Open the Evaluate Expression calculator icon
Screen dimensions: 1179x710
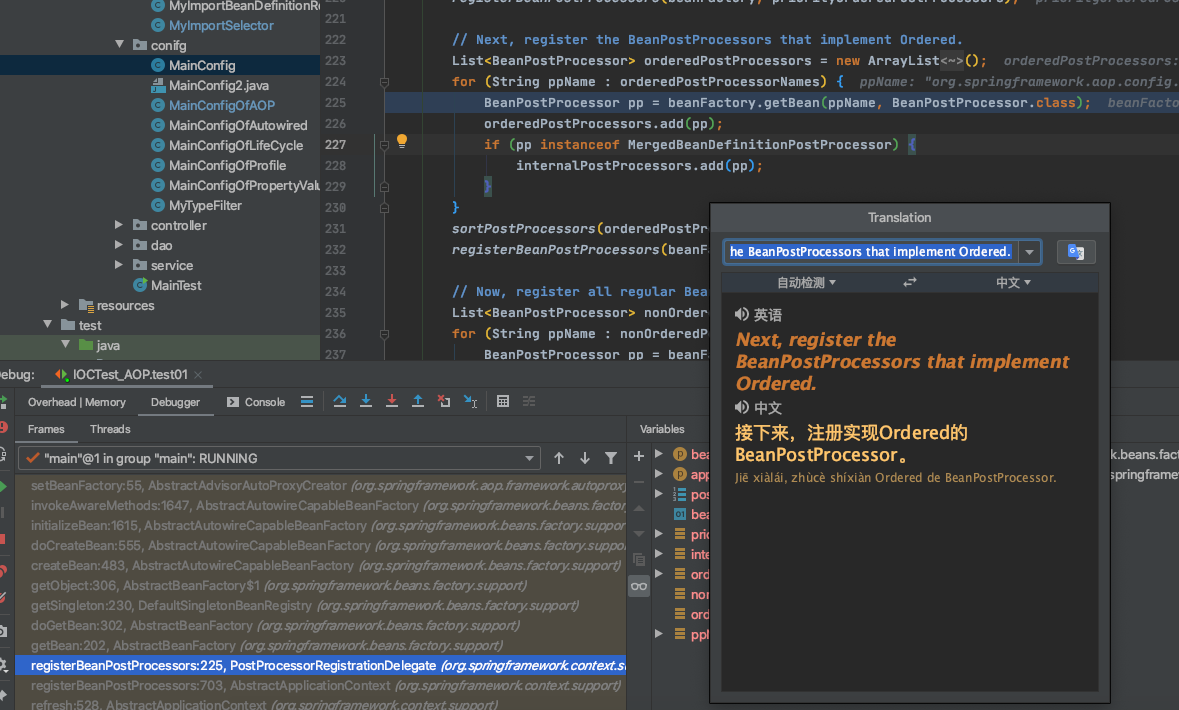(503, 401)
